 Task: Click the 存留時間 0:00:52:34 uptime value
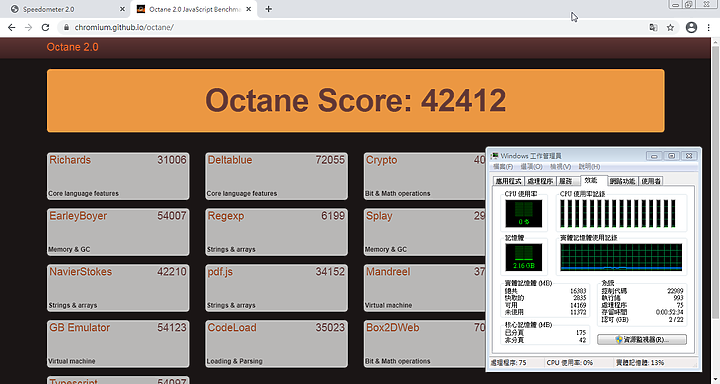669,312
